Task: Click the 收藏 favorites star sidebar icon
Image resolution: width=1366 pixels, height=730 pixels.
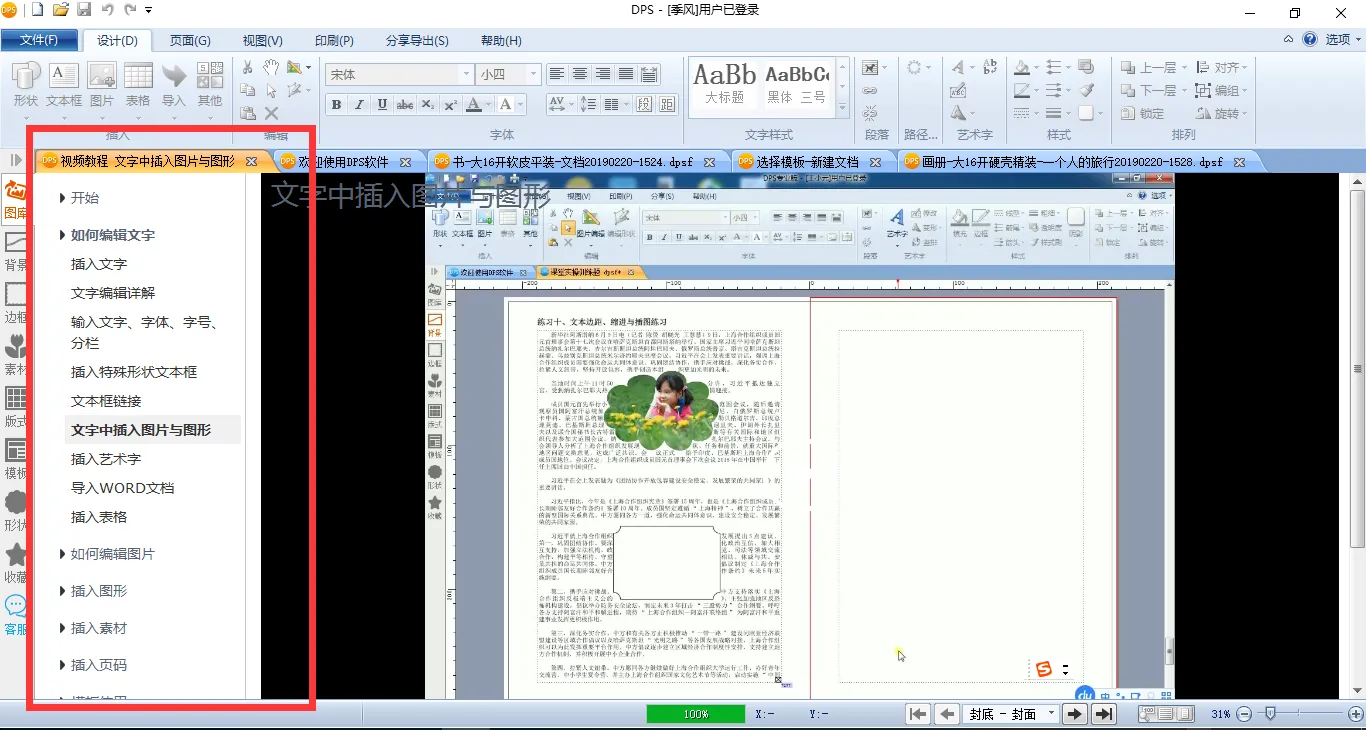Action: tap(16, 560)
